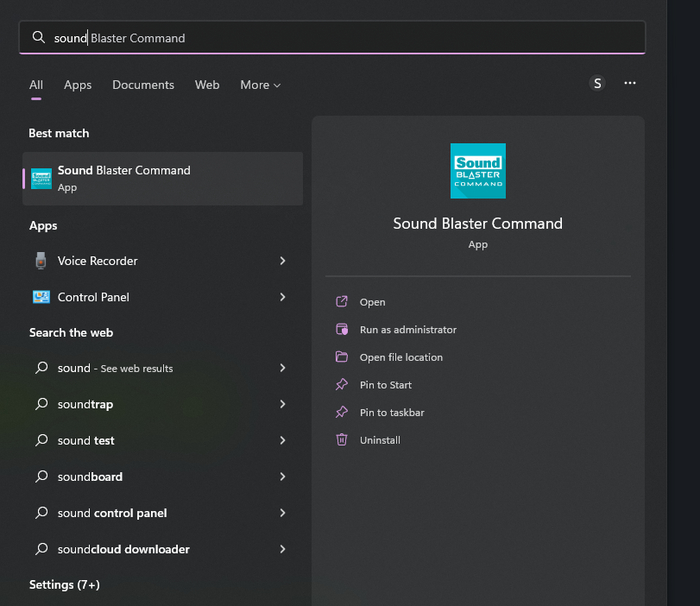Expand the More filter dropdown
This screenshot has height=606, width=700.
260,85
